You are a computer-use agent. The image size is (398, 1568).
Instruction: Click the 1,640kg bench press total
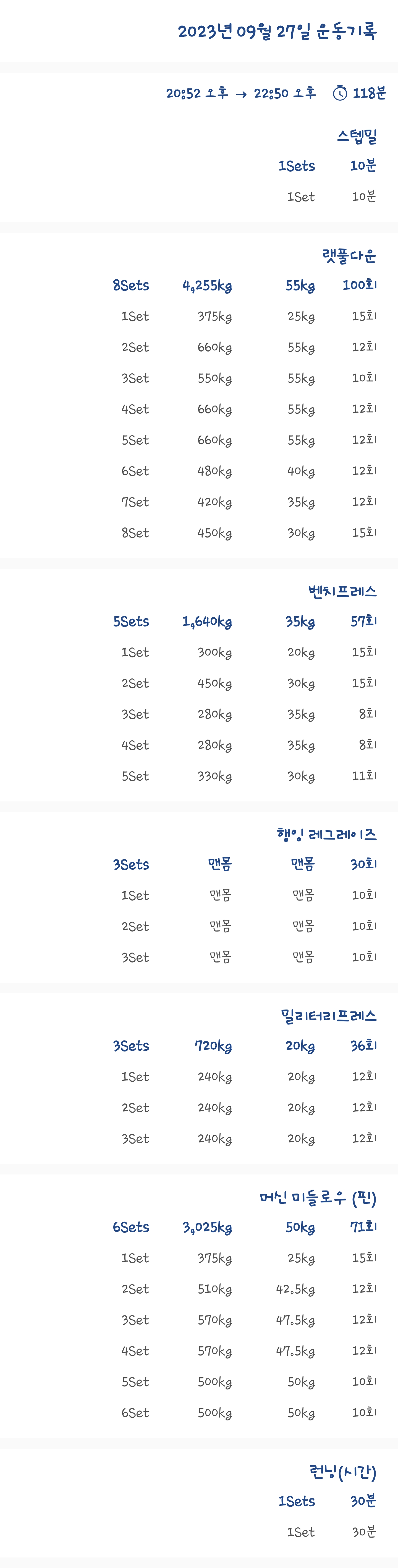[x=208, y=622]
